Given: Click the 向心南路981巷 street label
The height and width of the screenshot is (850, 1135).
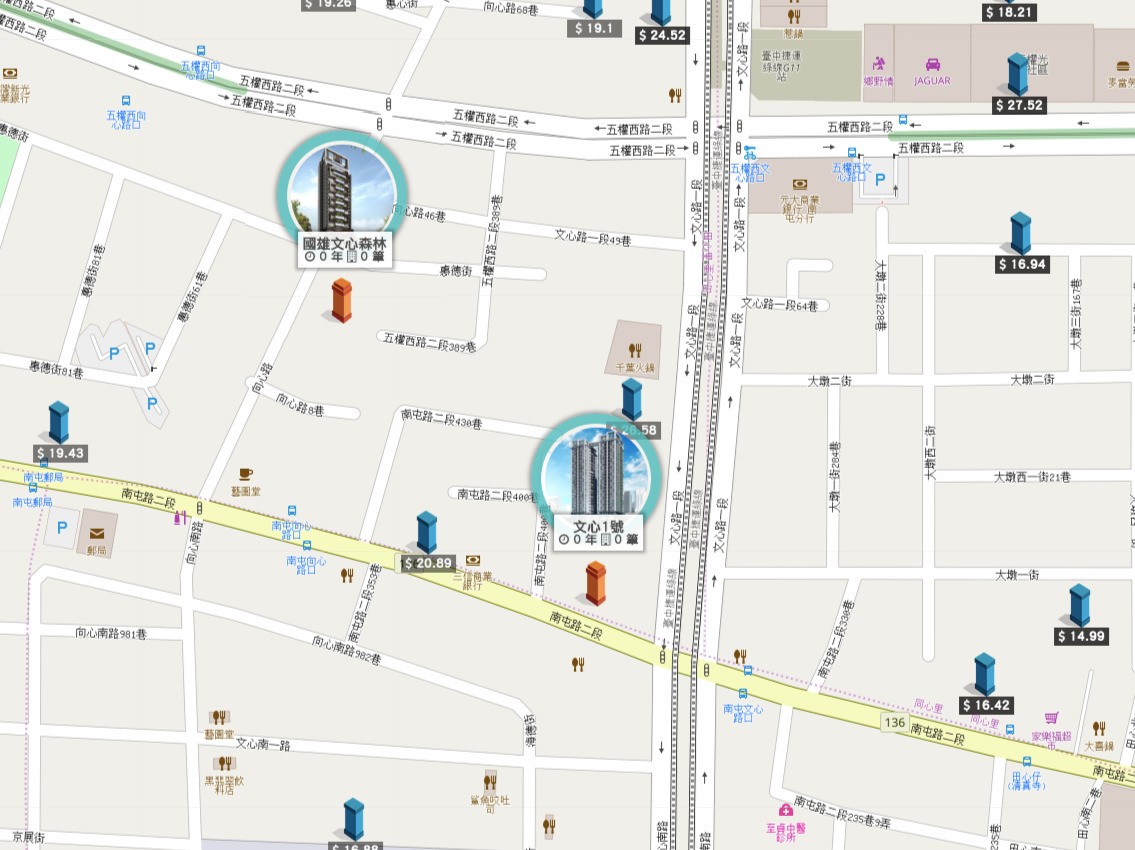Looking at the screenshot, I should coord(111,634).
